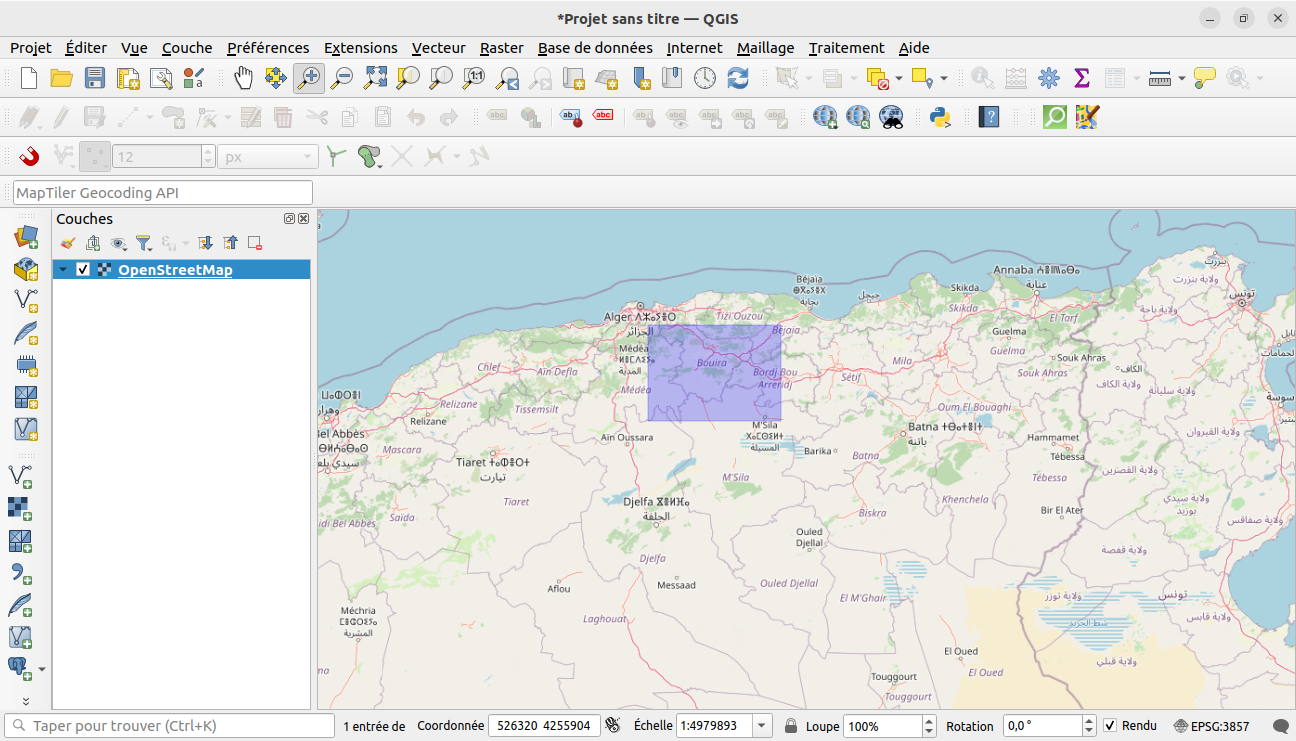This screenshot has width=1296, height=741.
Task: Click the Taper pour trouver locator field
Action: [170, 726]
